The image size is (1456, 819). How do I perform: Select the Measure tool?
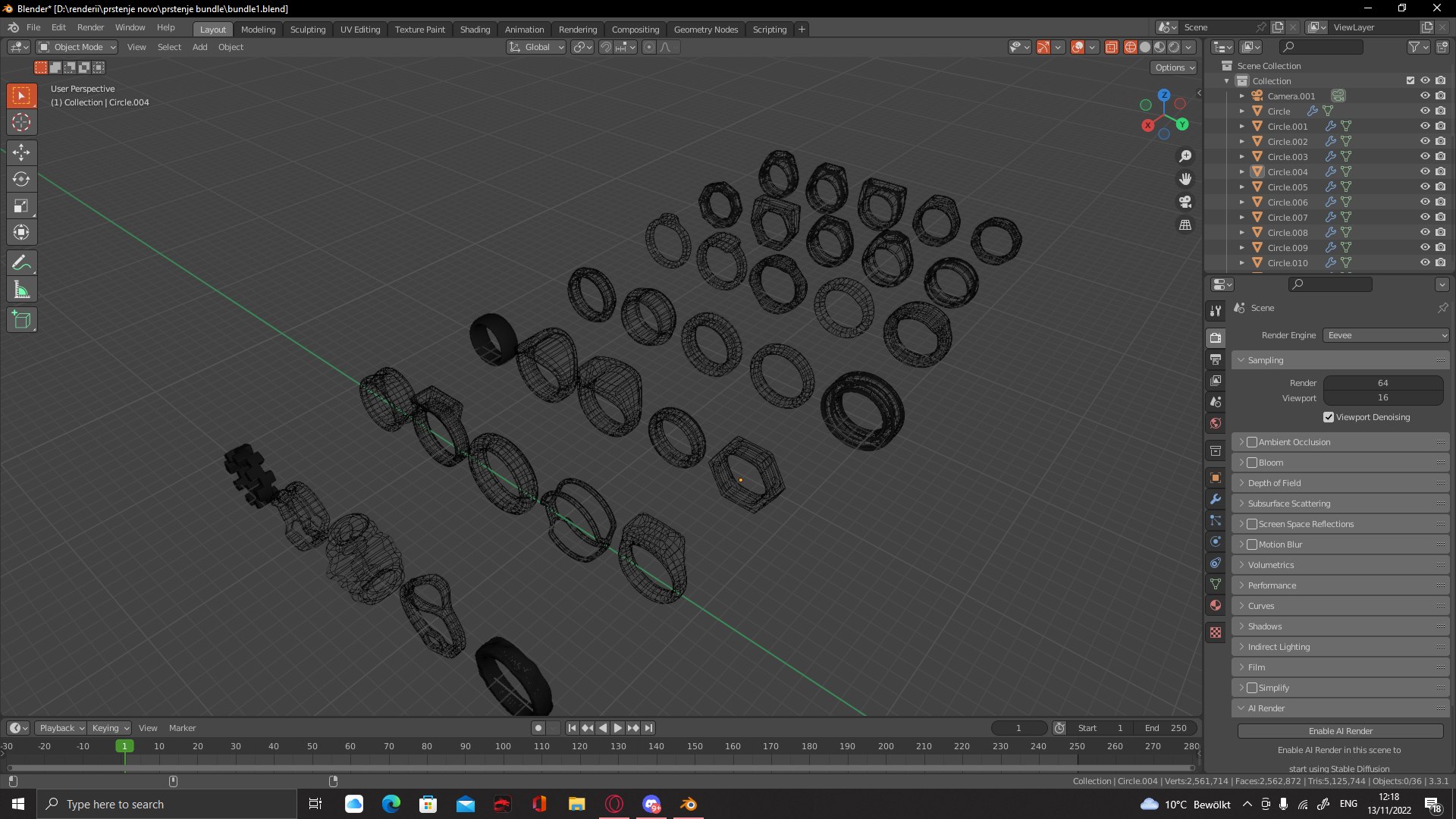(x=21, y=290)
